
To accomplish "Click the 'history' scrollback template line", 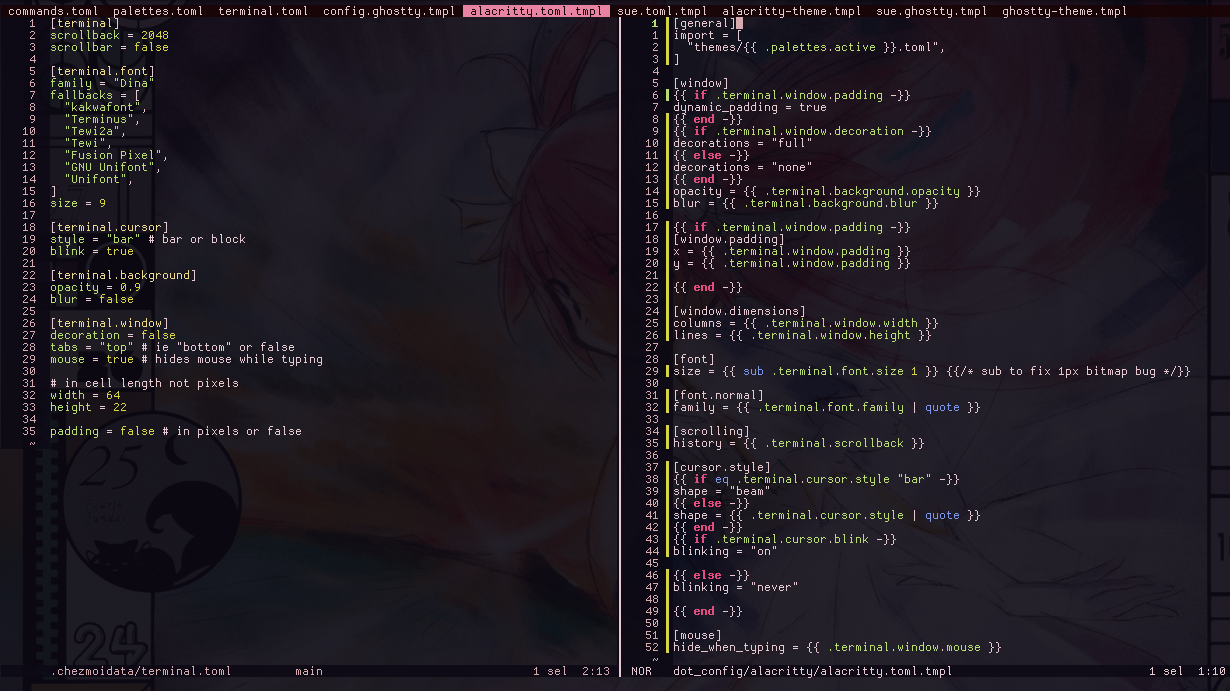I will point(799,443).
